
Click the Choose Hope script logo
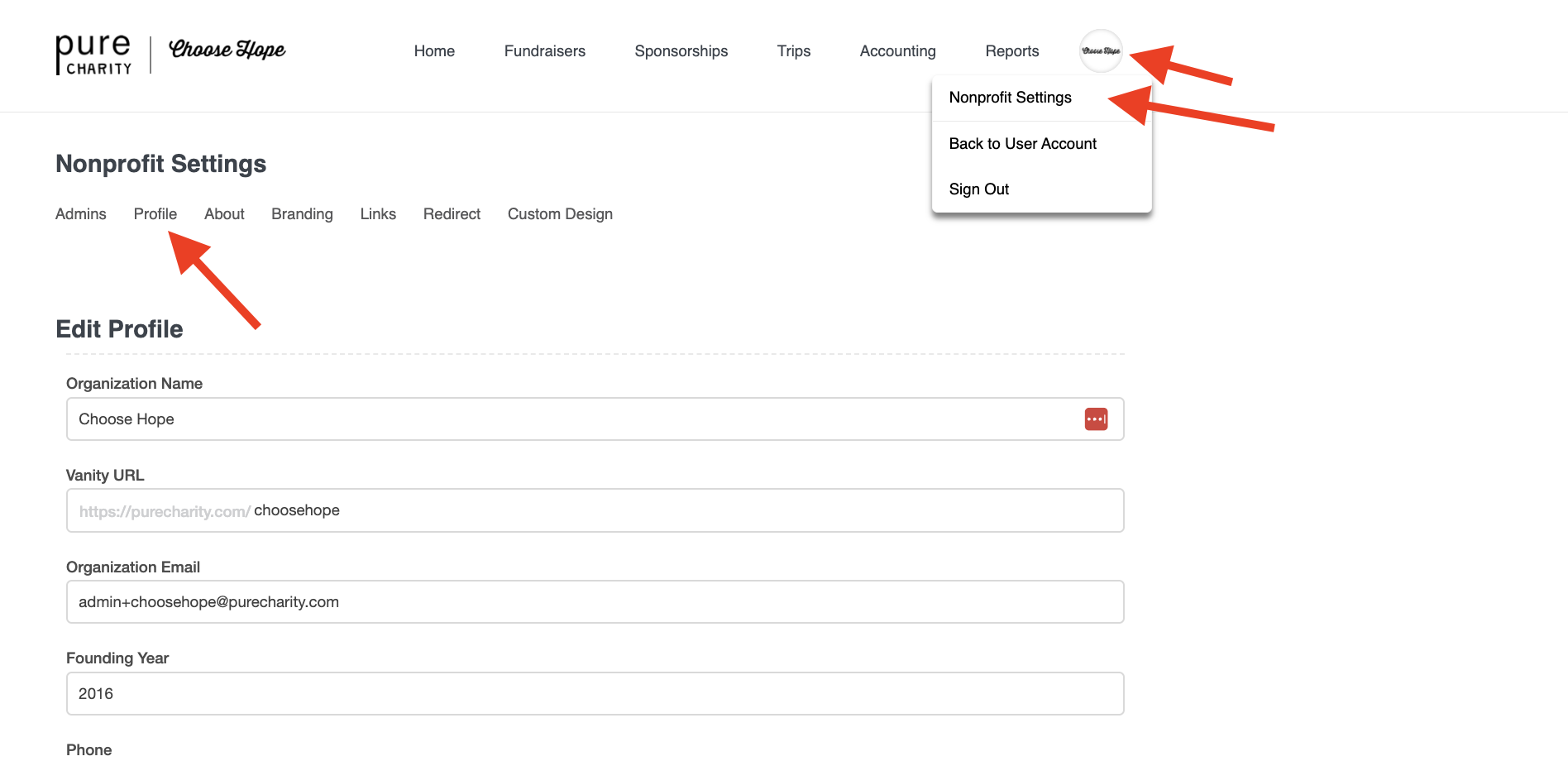[x=227, y=50]
